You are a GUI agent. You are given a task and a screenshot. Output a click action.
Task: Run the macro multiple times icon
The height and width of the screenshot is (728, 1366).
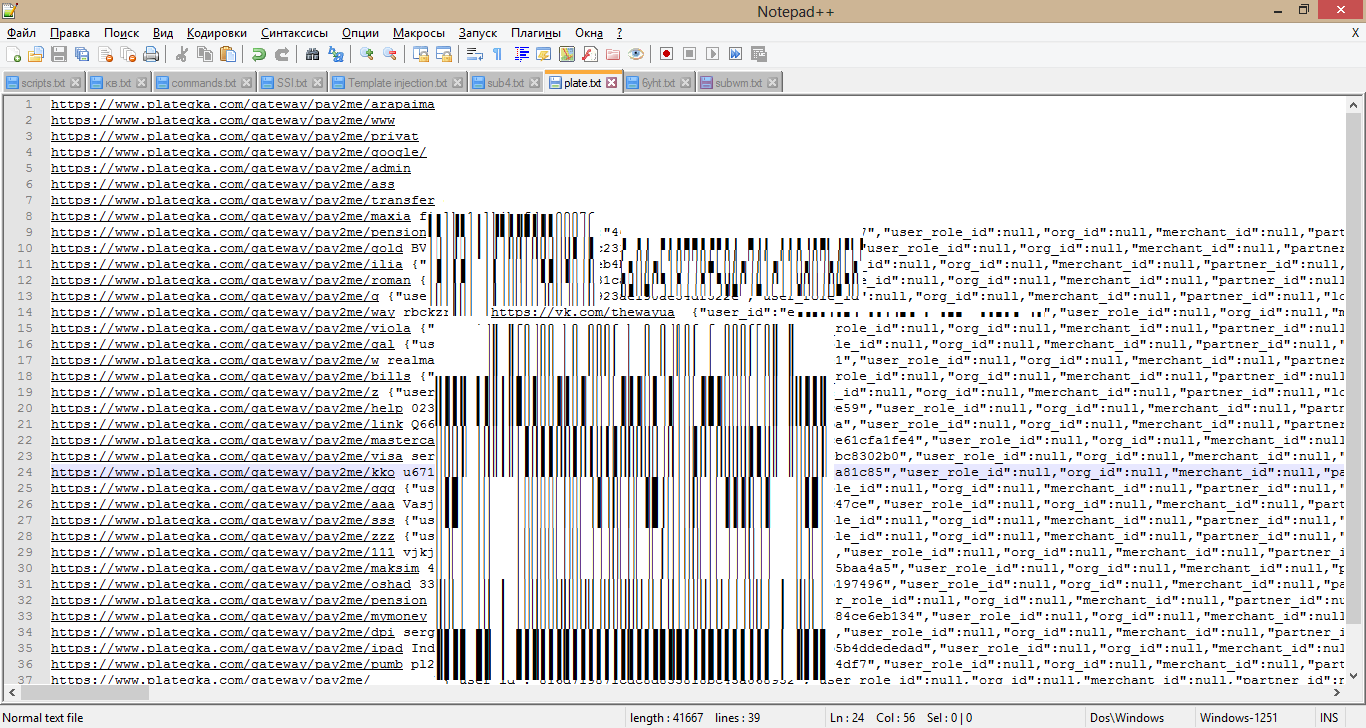[736, 54]
